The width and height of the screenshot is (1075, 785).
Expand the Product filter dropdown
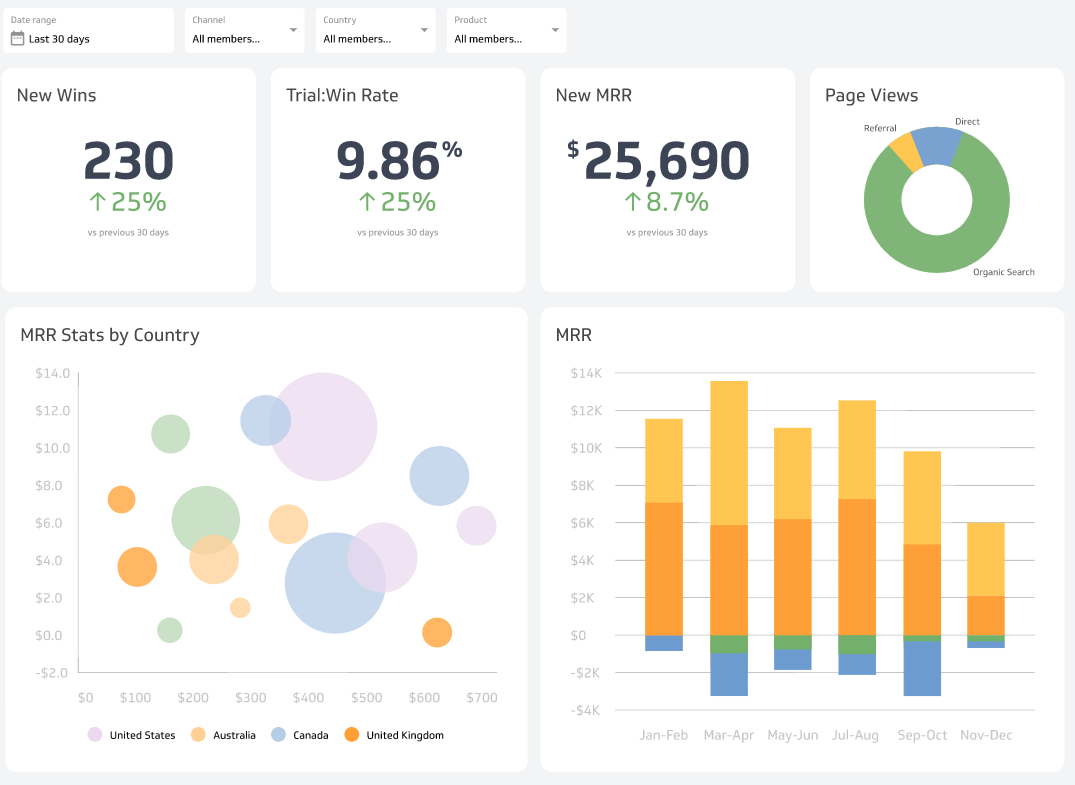[x=507, y=31]
